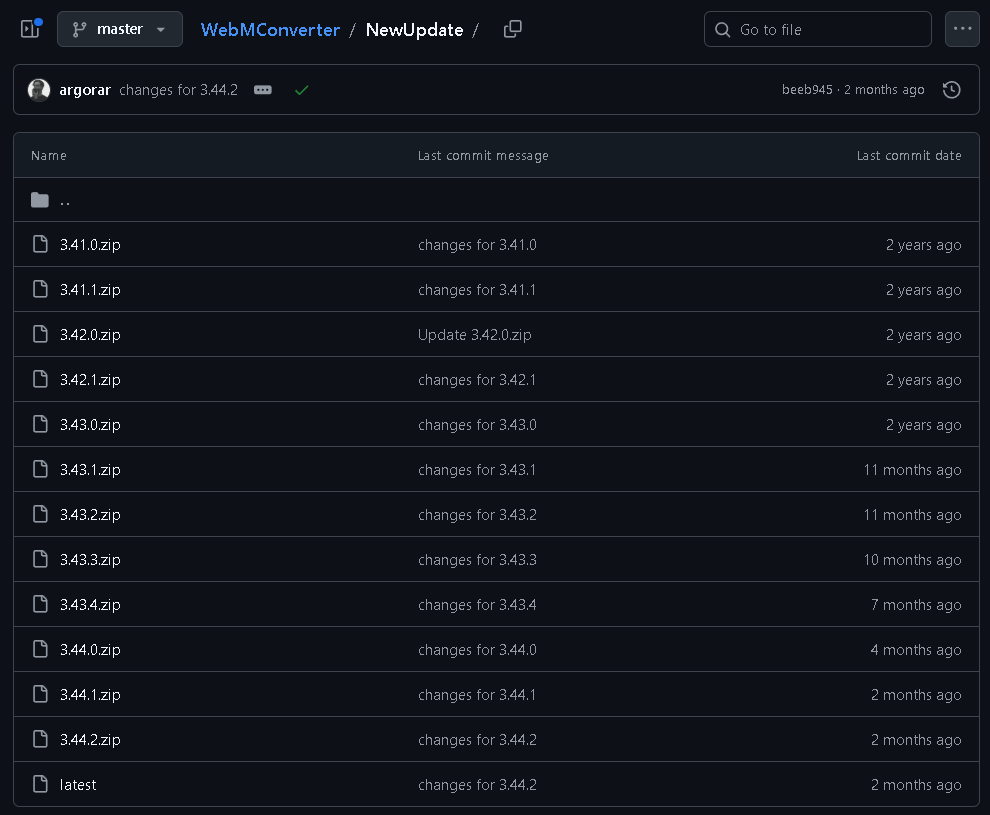Click file icon for latest
The image size is (990, 815).
[40, 784]
